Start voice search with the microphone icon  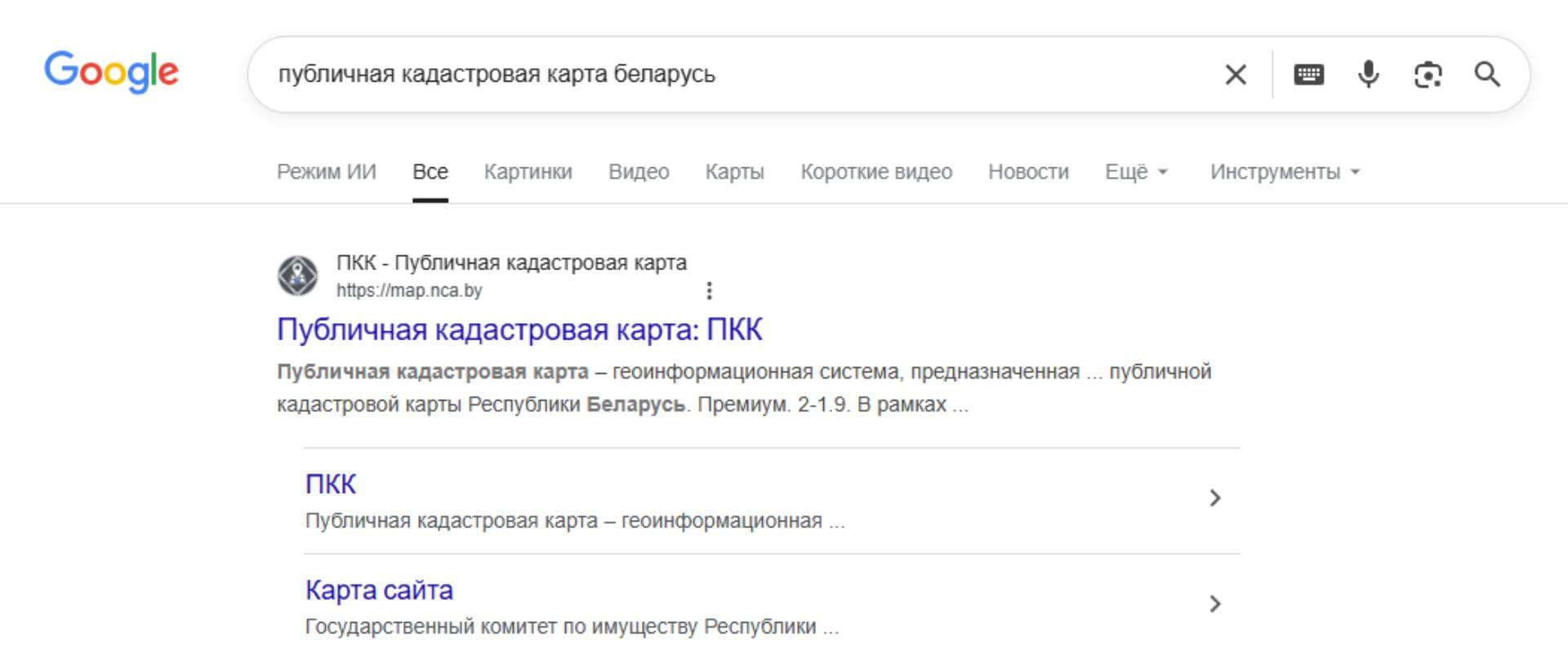click(x=1368, y=74)
